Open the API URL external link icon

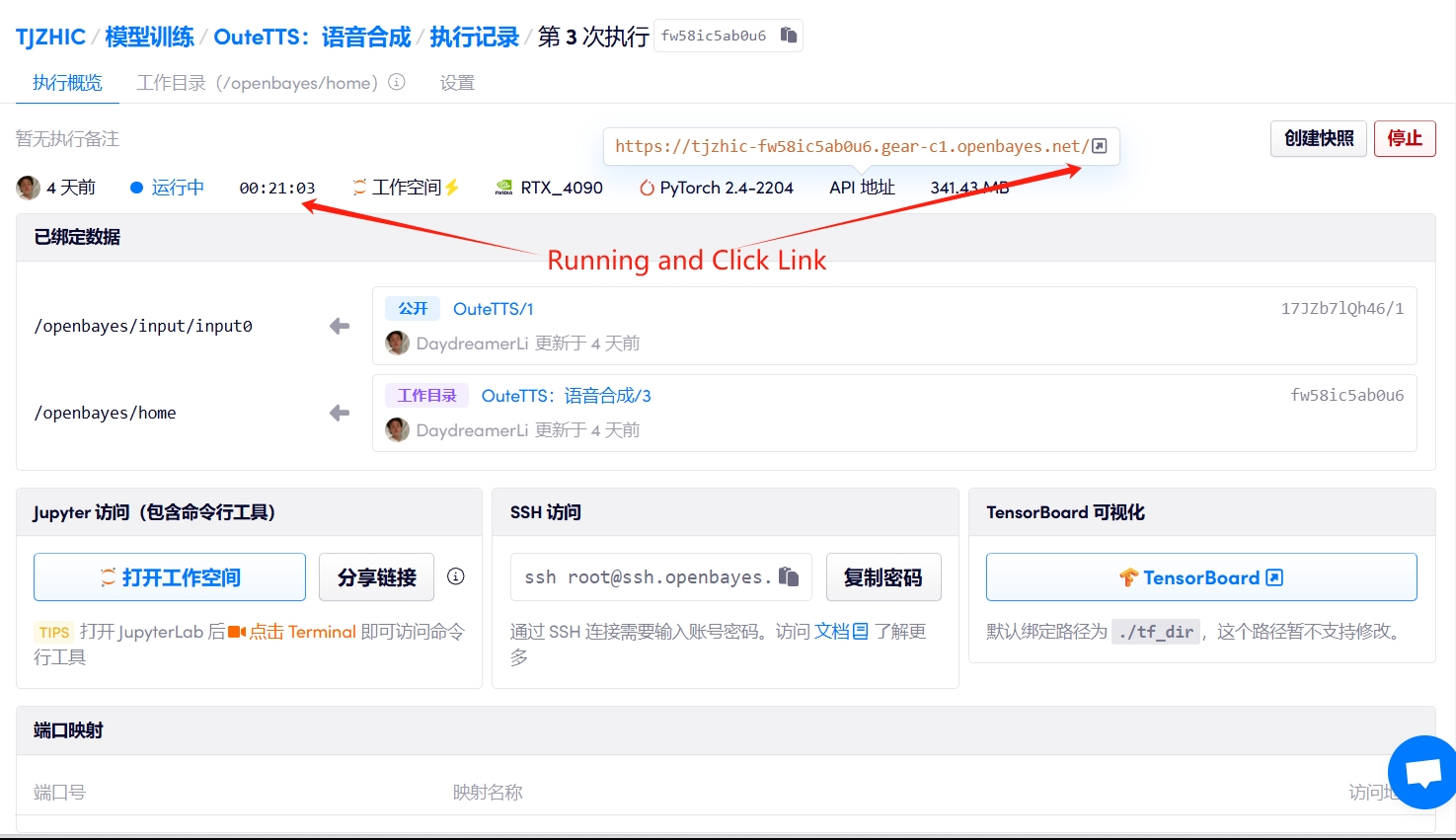pyautogui.click(x=1100, y=146)
